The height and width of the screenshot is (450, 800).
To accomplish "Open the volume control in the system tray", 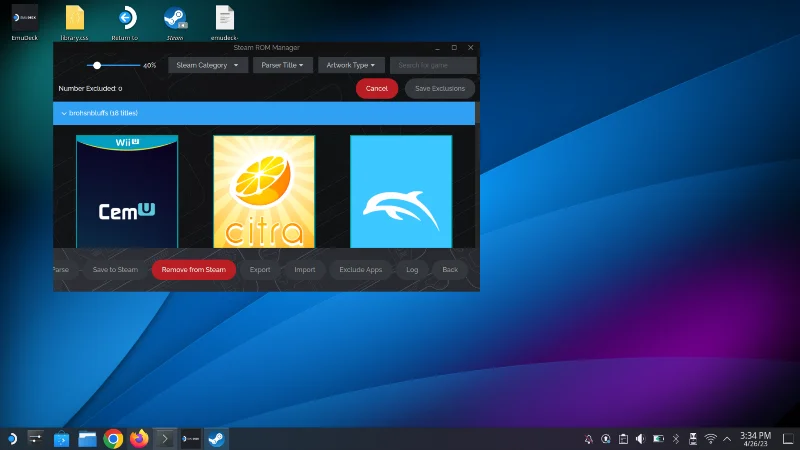I will [x=640, y=439].
